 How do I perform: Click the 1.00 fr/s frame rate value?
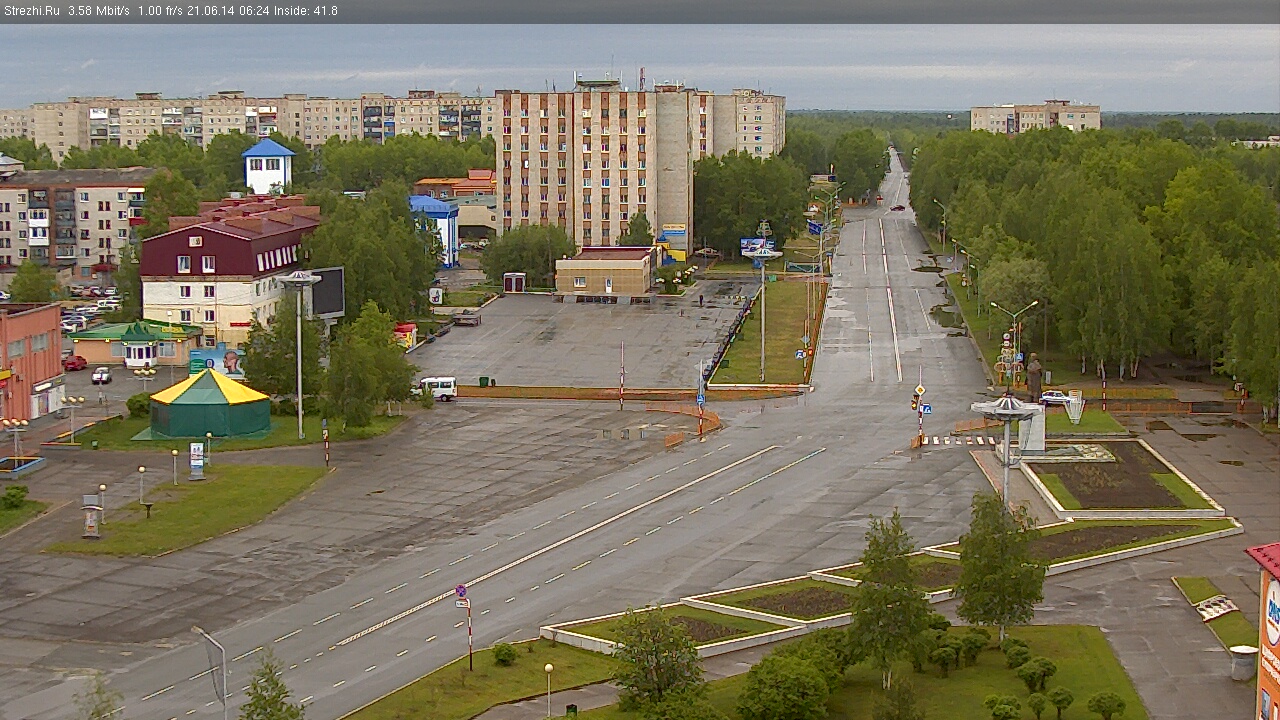[x=162, y=11]
